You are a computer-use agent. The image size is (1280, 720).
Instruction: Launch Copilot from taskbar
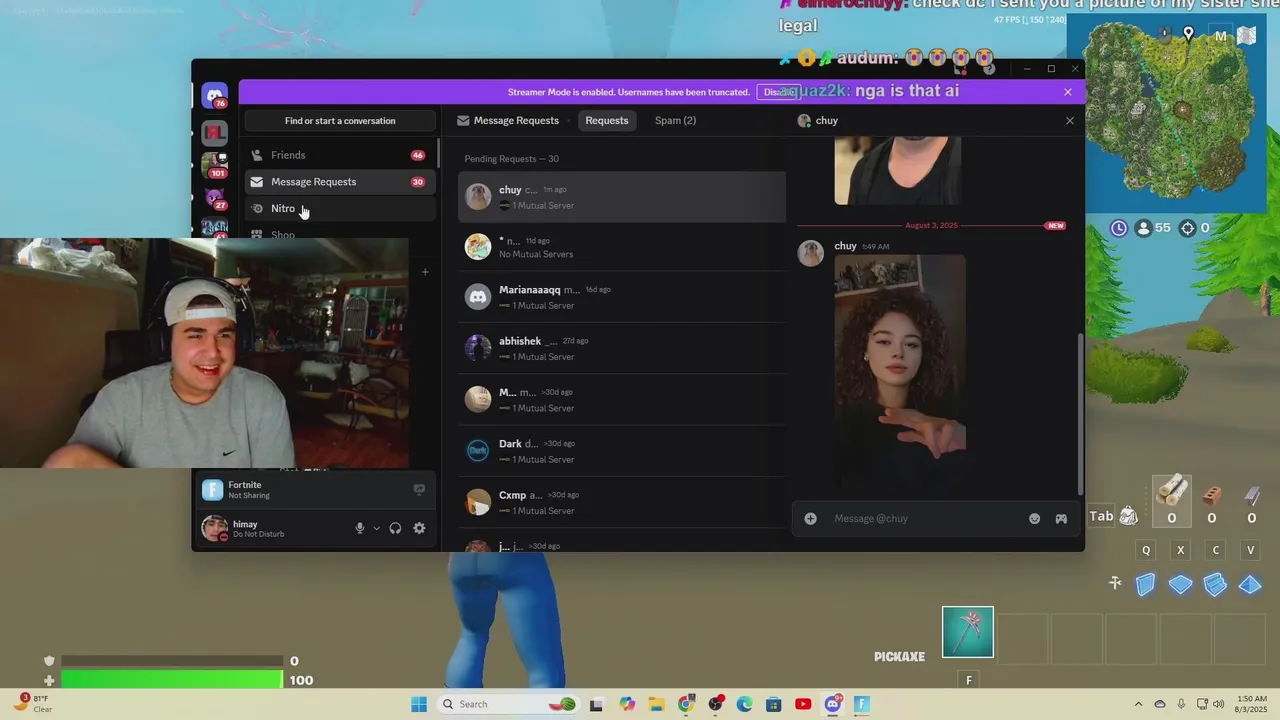pos(627,704)
